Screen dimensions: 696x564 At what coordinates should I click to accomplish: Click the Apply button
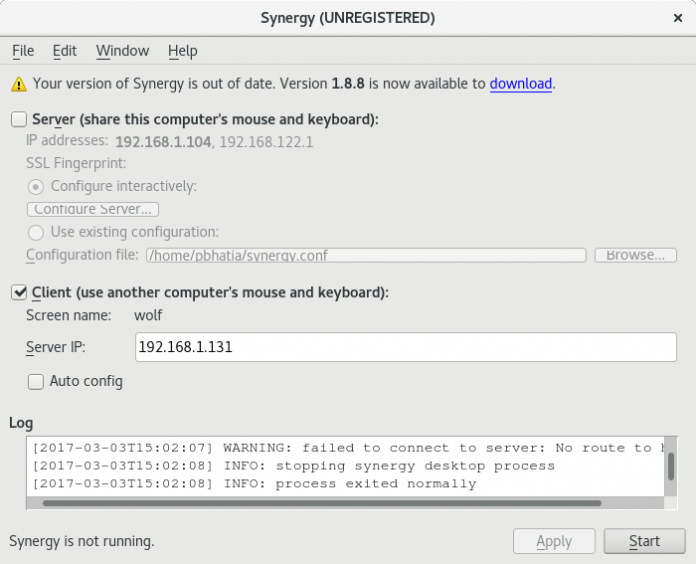554,541
